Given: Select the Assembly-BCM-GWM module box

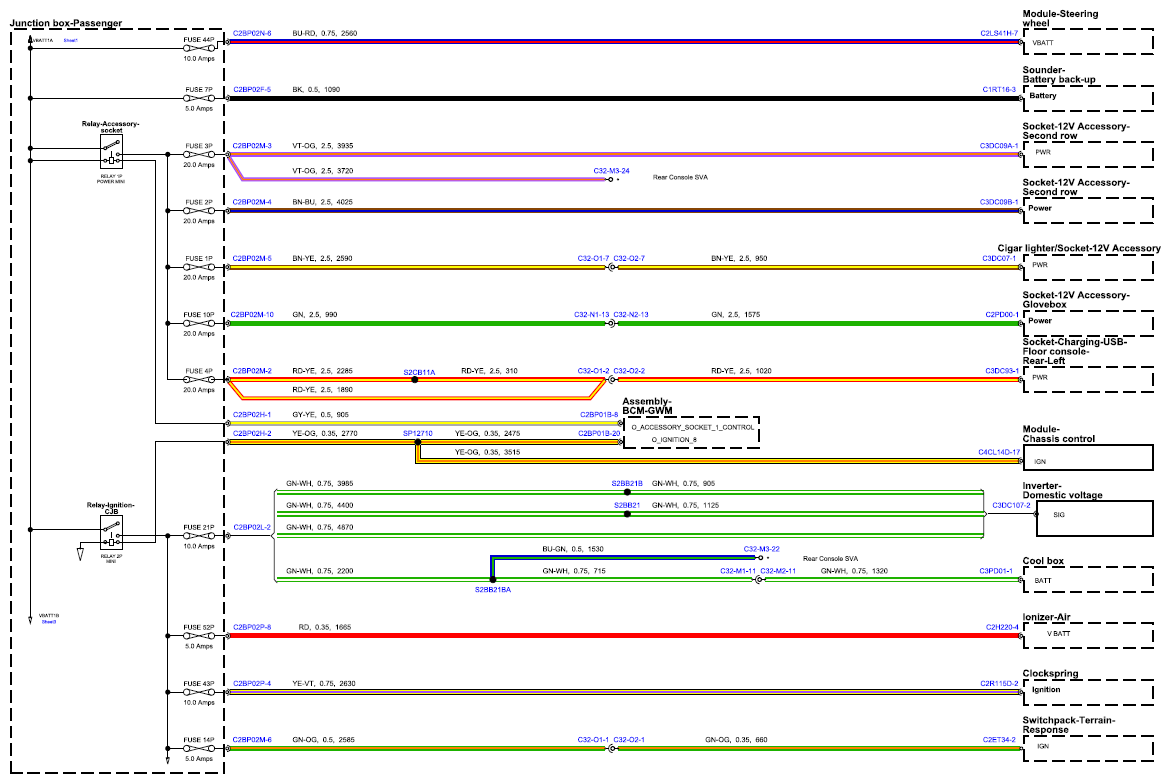Looking at the screenshot, I should 692,433.
